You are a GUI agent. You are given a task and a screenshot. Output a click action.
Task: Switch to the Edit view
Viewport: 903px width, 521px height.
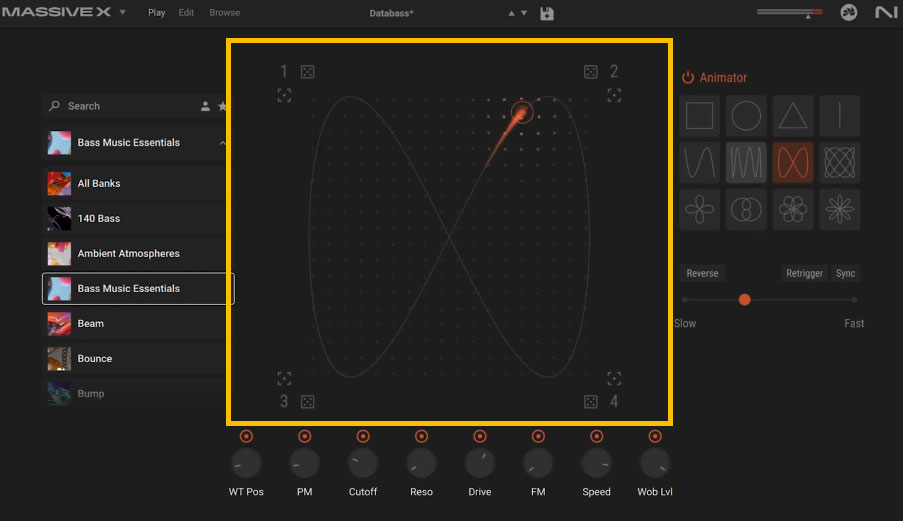click(x=186, y=13)
